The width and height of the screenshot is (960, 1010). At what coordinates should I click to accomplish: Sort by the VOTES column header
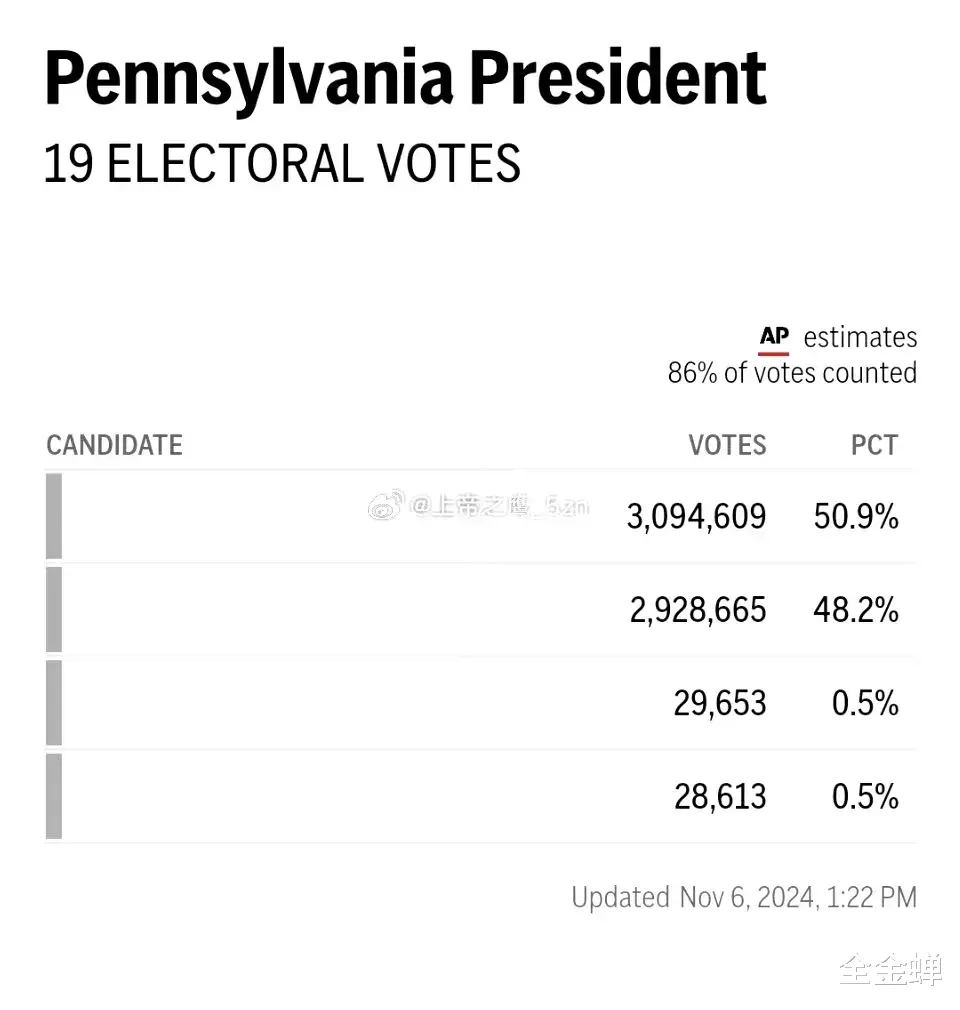point(727,445)
